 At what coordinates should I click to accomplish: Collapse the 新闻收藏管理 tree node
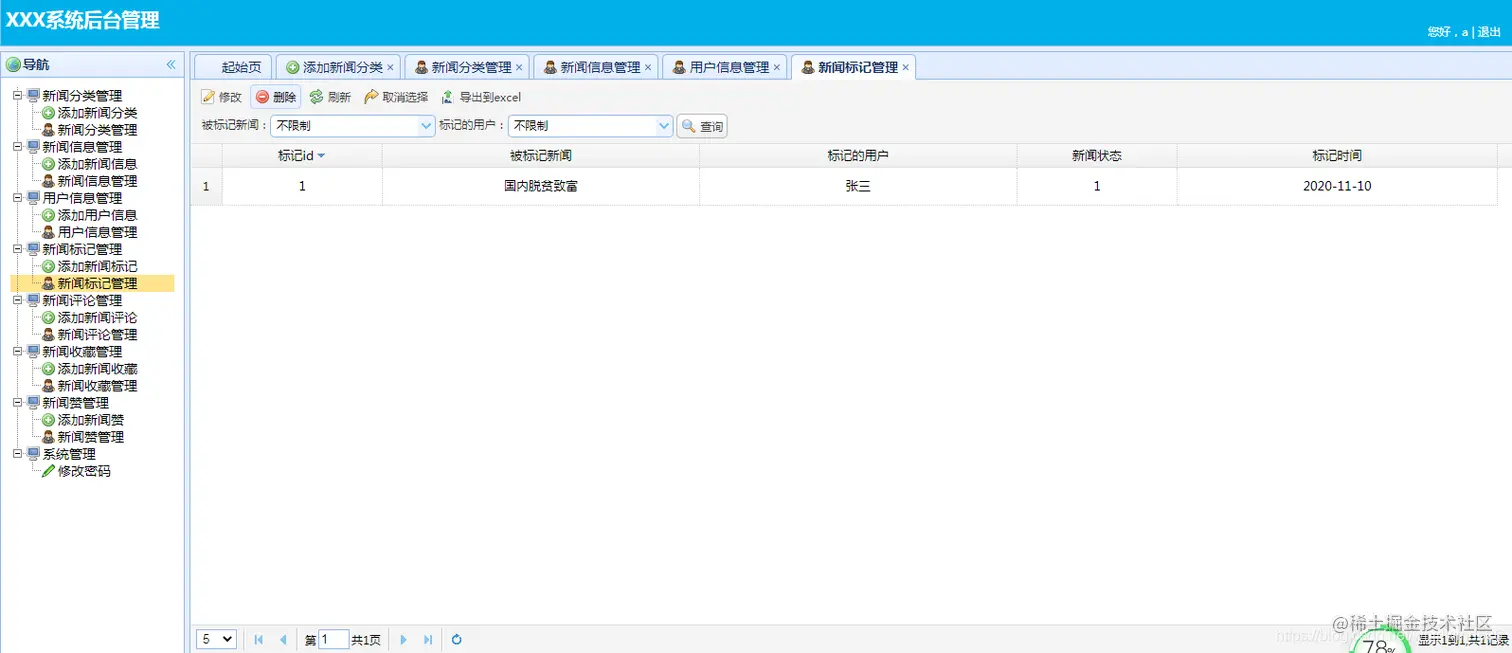click(17, 352)
